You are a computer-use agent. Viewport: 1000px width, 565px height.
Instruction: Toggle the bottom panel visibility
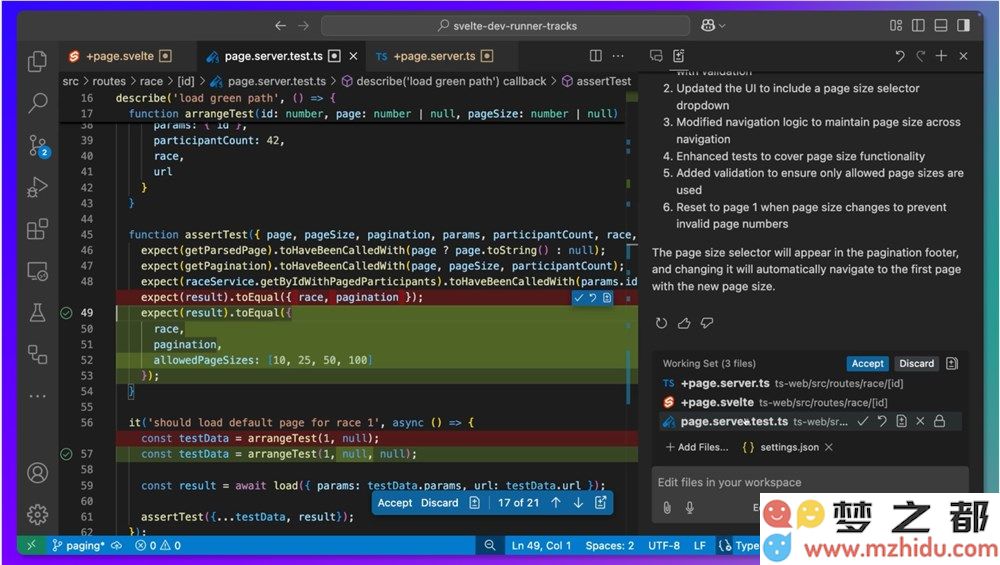point(941,26)
